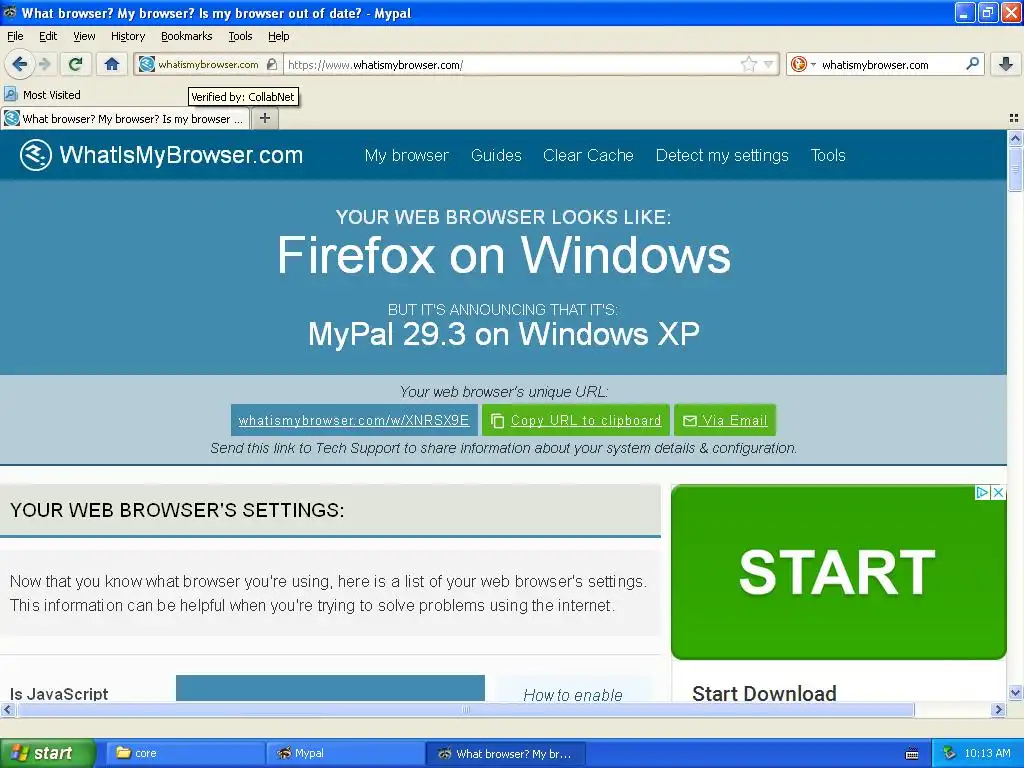The image size is (1024, 768).
Task: Click the WhatIsMyBrowser.com site logo
Action: 161,155
